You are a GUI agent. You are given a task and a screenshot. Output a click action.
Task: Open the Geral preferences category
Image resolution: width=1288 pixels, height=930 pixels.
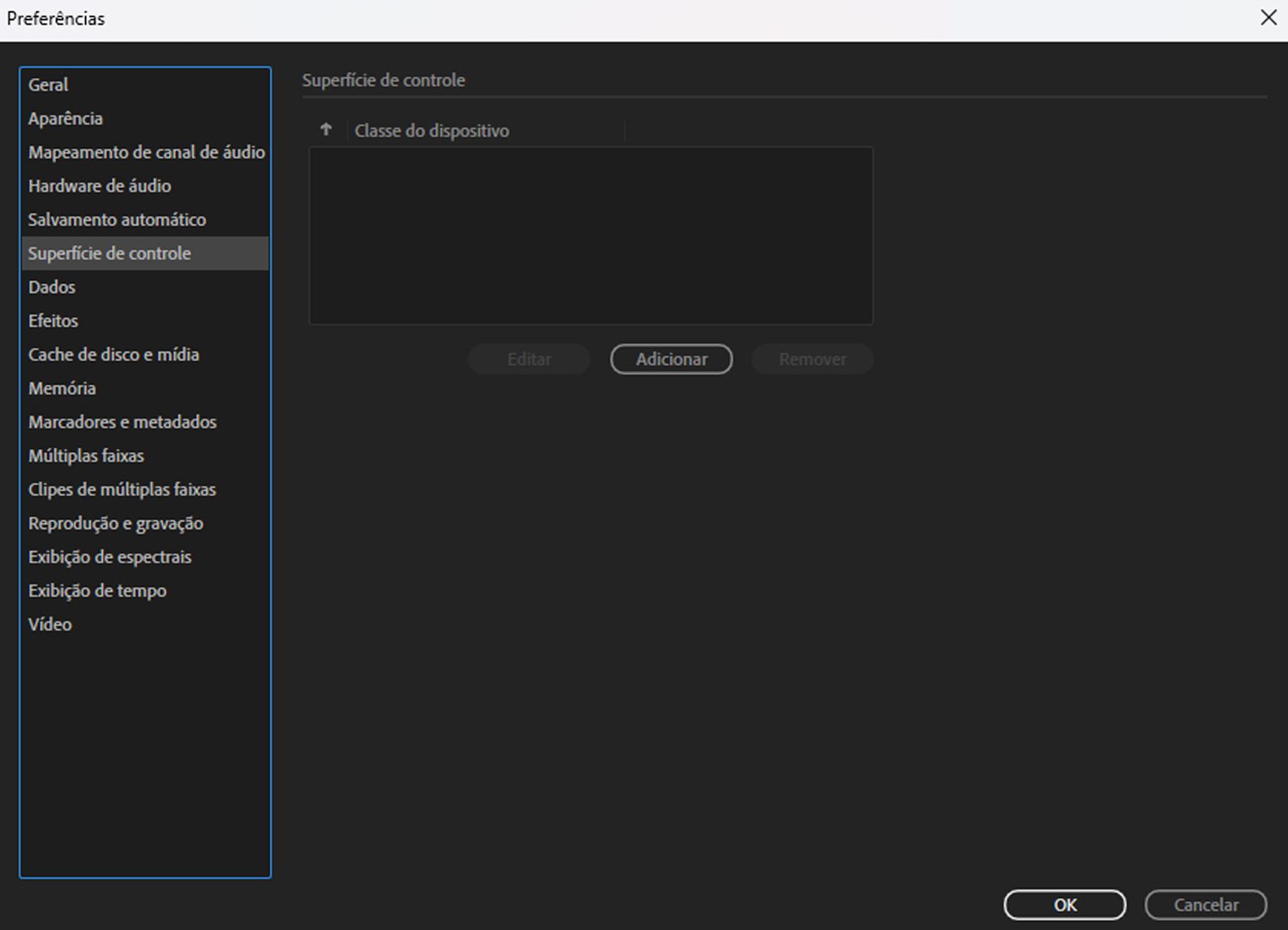point(144,84)
